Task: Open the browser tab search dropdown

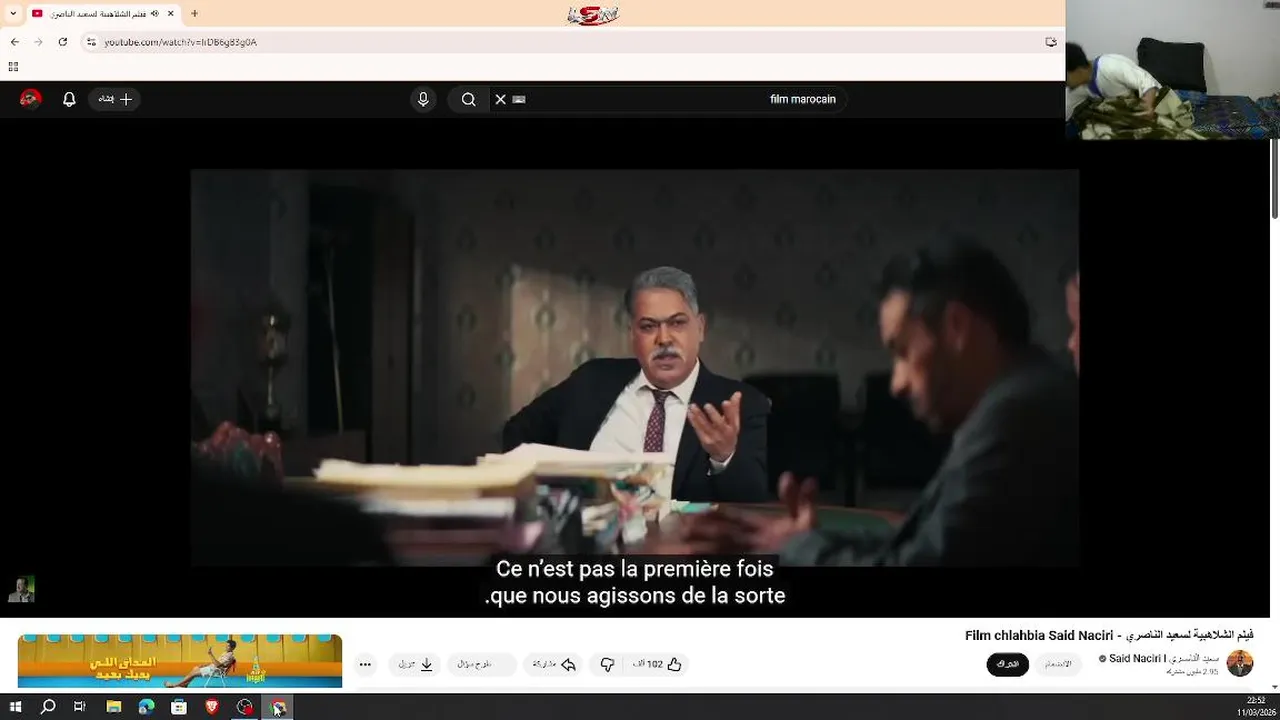Action: (x=13, y=14)
